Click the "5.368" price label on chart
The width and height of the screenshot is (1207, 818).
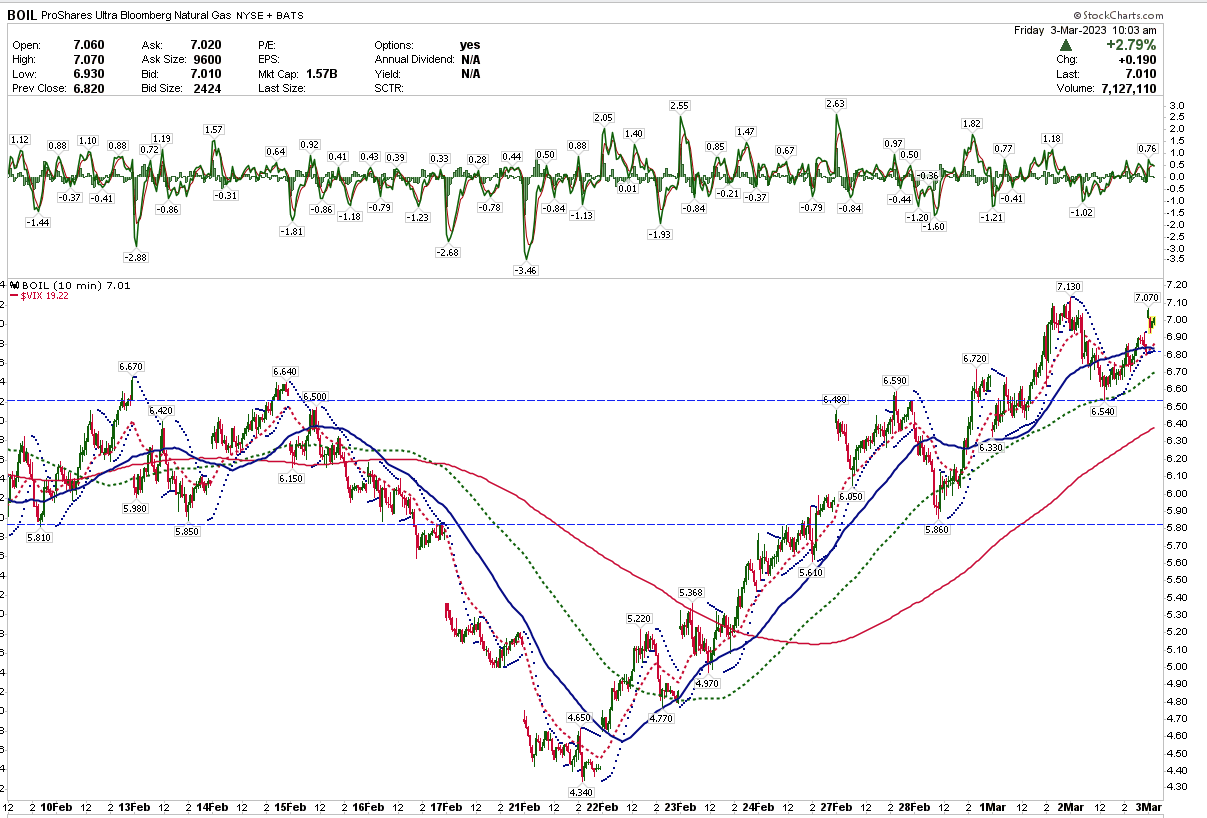click(x=692, y=593)
